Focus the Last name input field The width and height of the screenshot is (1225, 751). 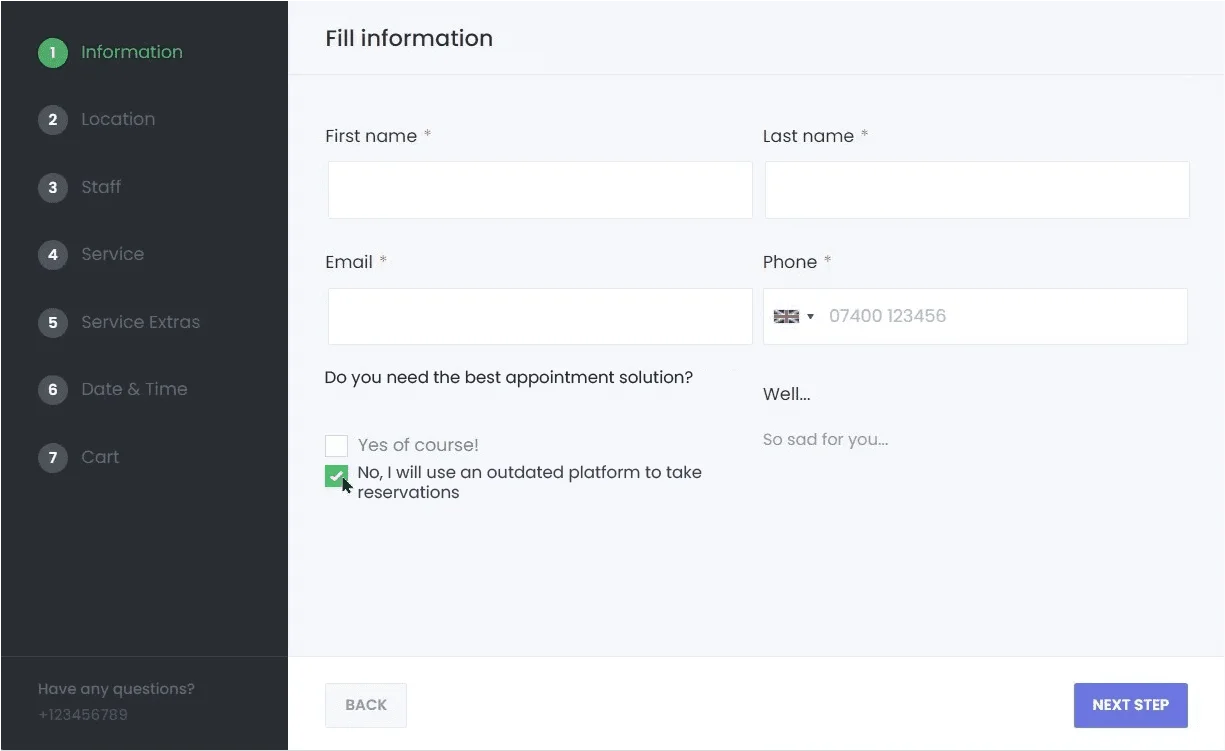(x=977, y=190)
